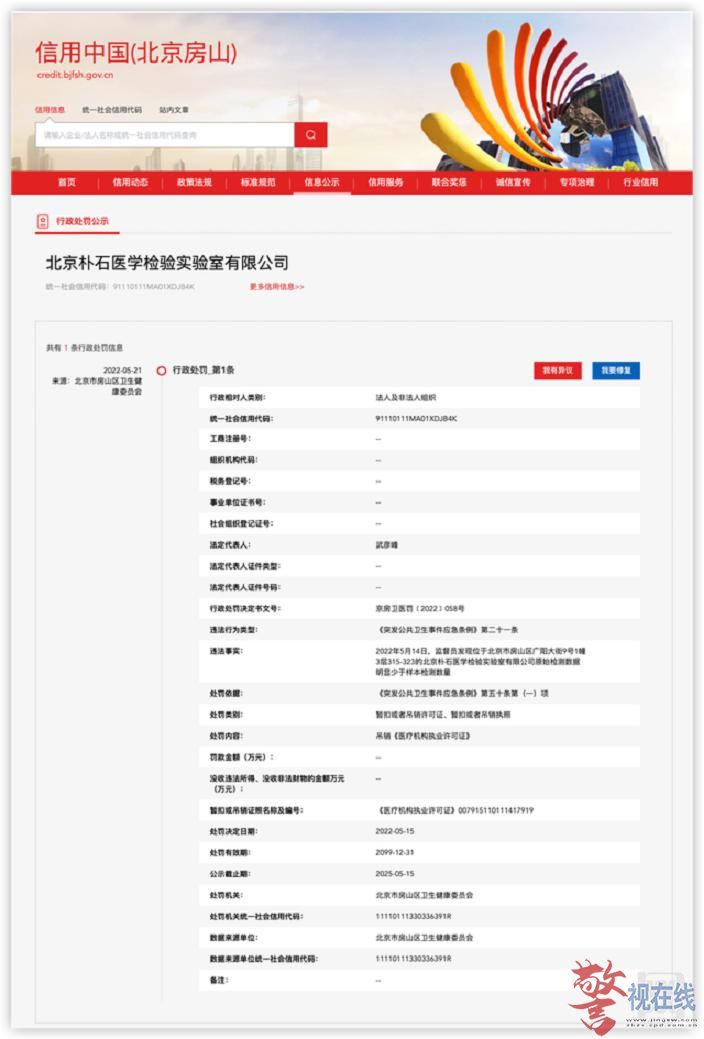Open the 信息公示 navigation item

click(x=322, y=182)
